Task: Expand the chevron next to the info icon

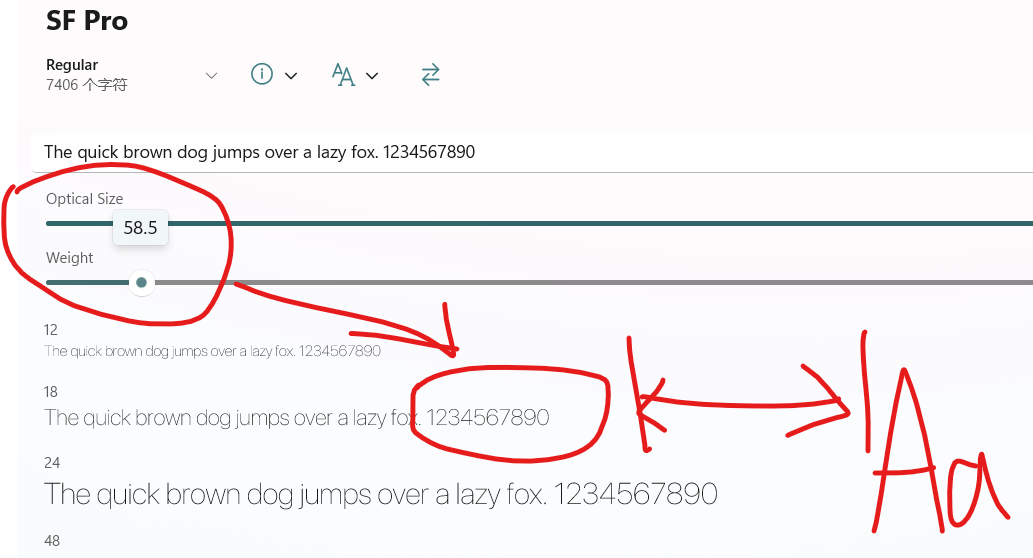Action: tap(291, 76)
